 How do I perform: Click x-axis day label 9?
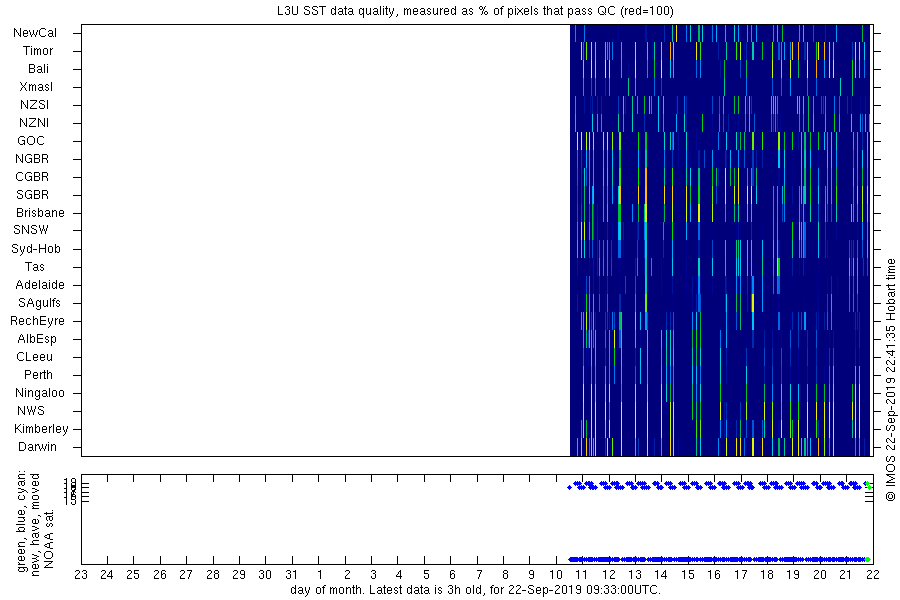(x=531, y=575)
